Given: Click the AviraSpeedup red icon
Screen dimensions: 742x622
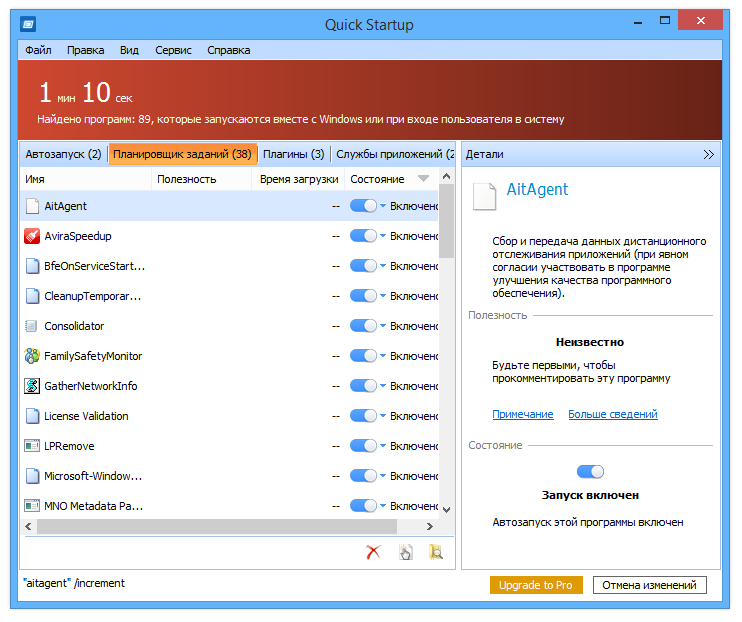Looking at the screenshot, I should (x=32, y=236).
